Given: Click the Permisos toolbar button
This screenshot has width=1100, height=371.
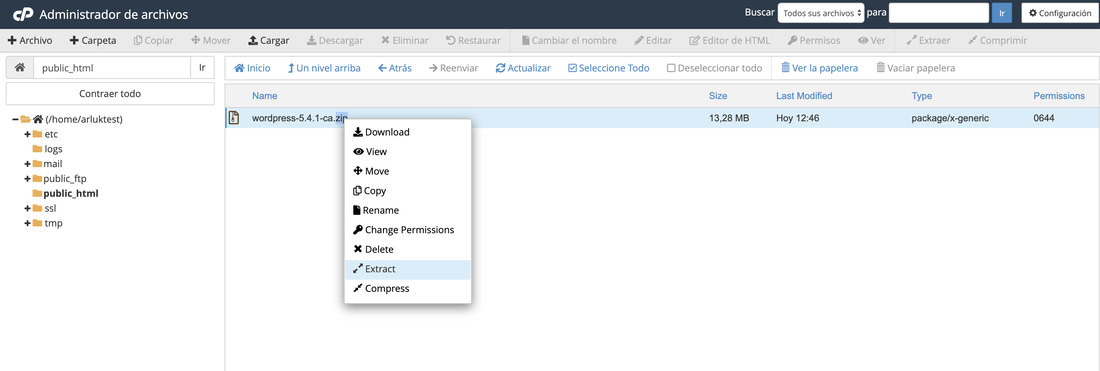Looking at the screenshot, I should tap(814, 41).
